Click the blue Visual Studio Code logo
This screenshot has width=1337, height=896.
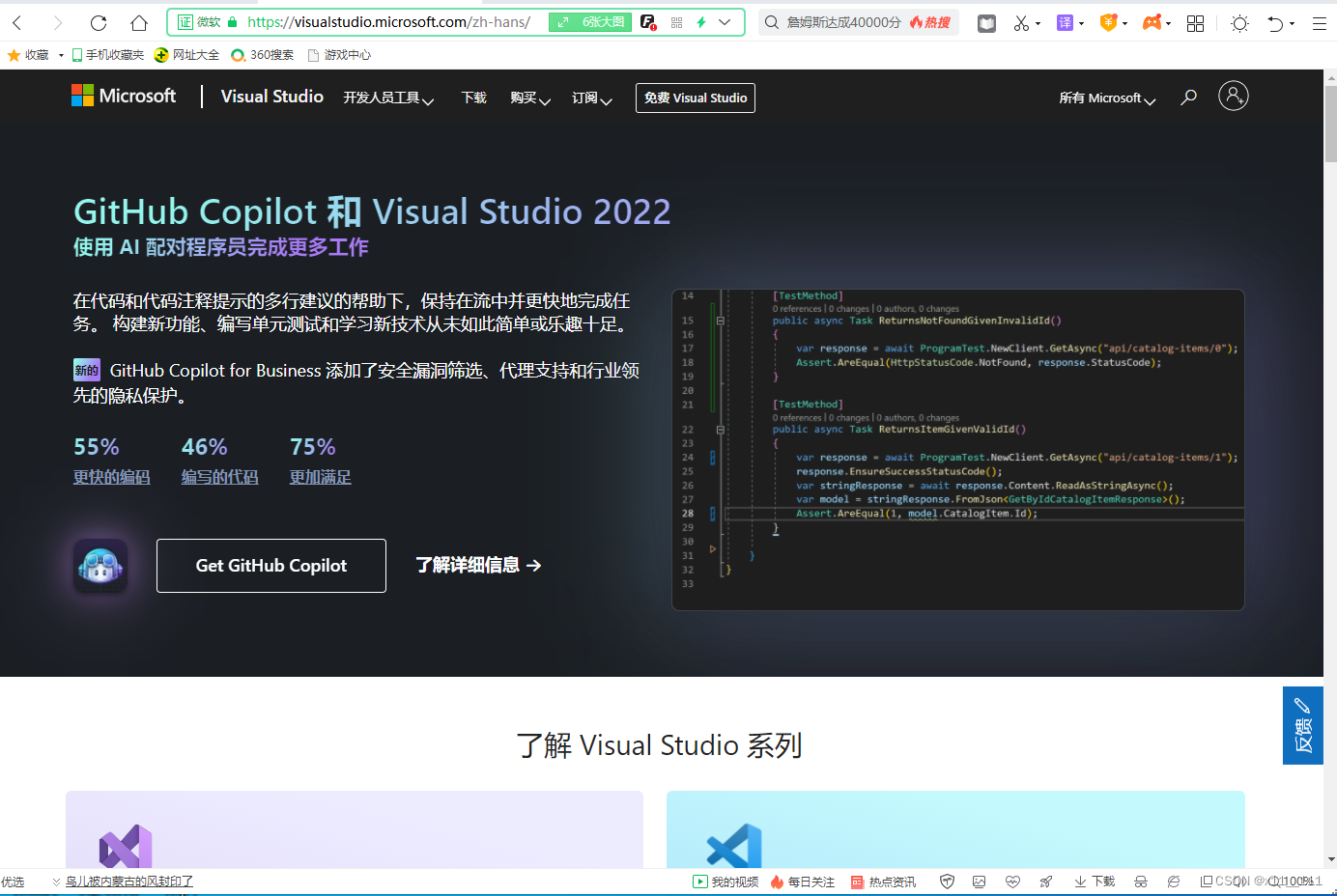click(x=734, y=846)
